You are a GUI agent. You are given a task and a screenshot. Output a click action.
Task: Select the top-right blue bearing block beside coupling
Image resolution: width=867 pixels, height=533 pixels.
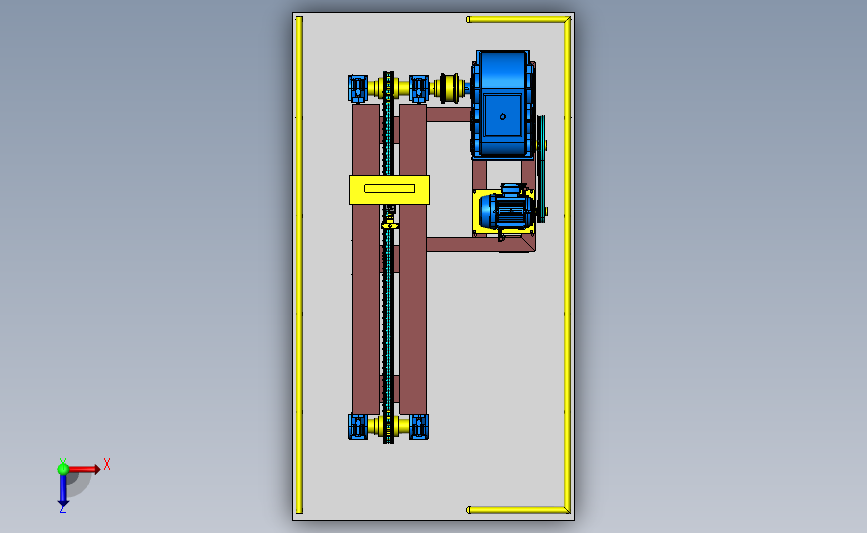click(x=419, y=88)
